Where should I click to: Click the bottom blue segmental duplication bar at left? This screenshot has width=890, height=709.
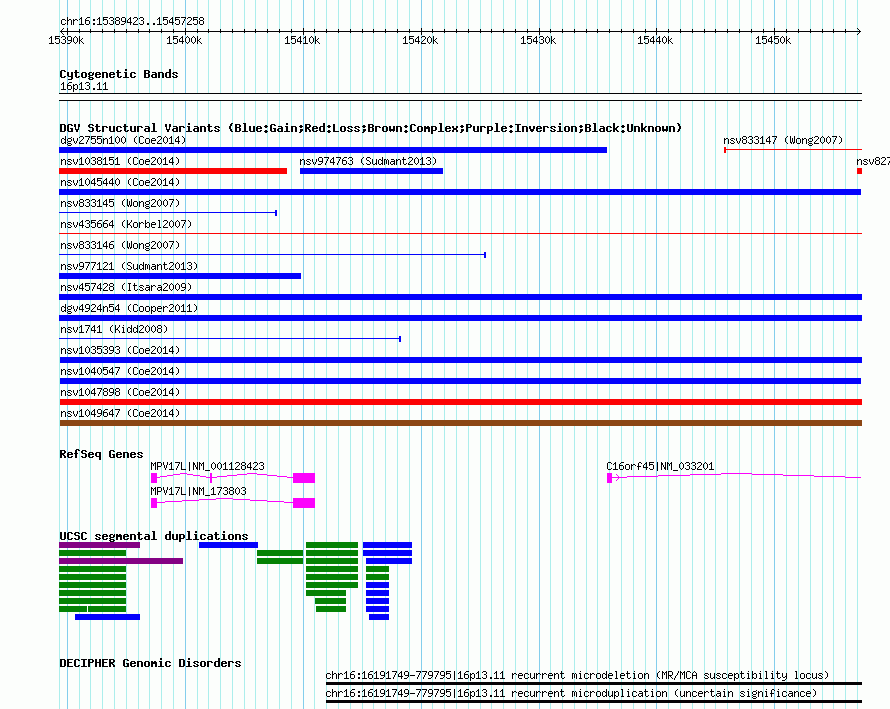(x=107, y=617)
